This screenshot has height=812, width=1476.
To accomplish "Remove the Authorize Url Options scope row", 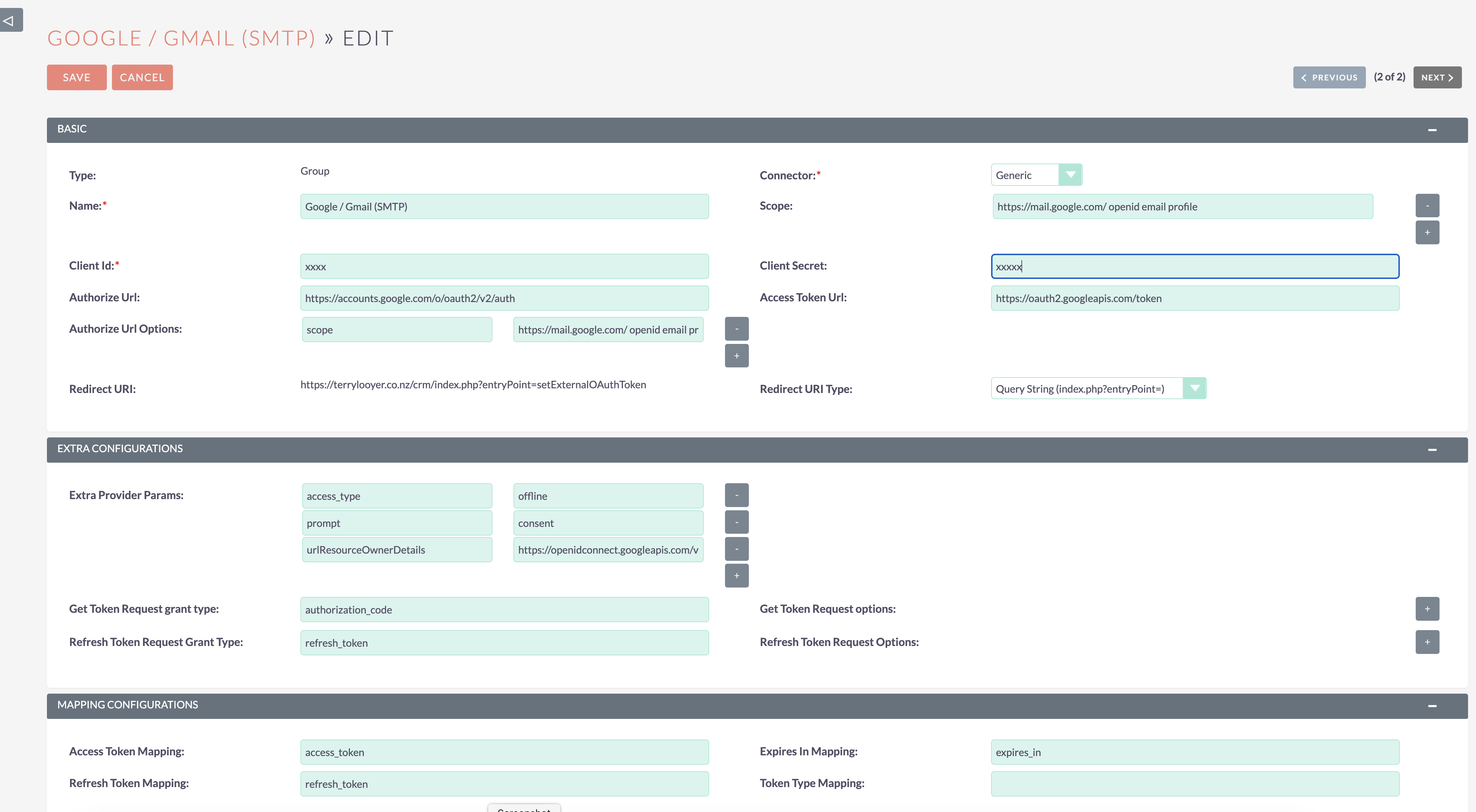I will tap(736, 329).
